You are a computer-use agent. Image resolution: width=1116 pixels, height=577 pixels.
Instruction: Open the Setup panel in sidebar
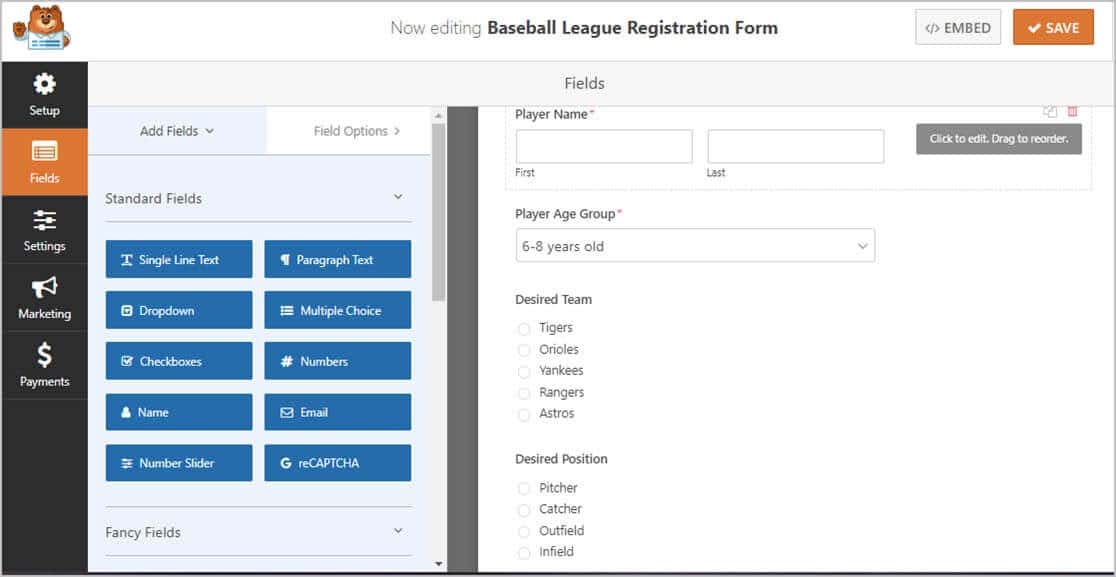[44, 95]
